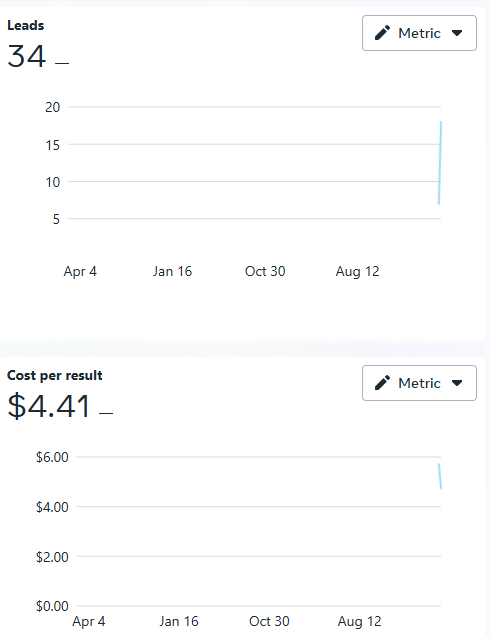Viewport: 490px width, 637px height.
Task: Click Aug 12 label on Leads chart axis
Action: tap(358, 271)
